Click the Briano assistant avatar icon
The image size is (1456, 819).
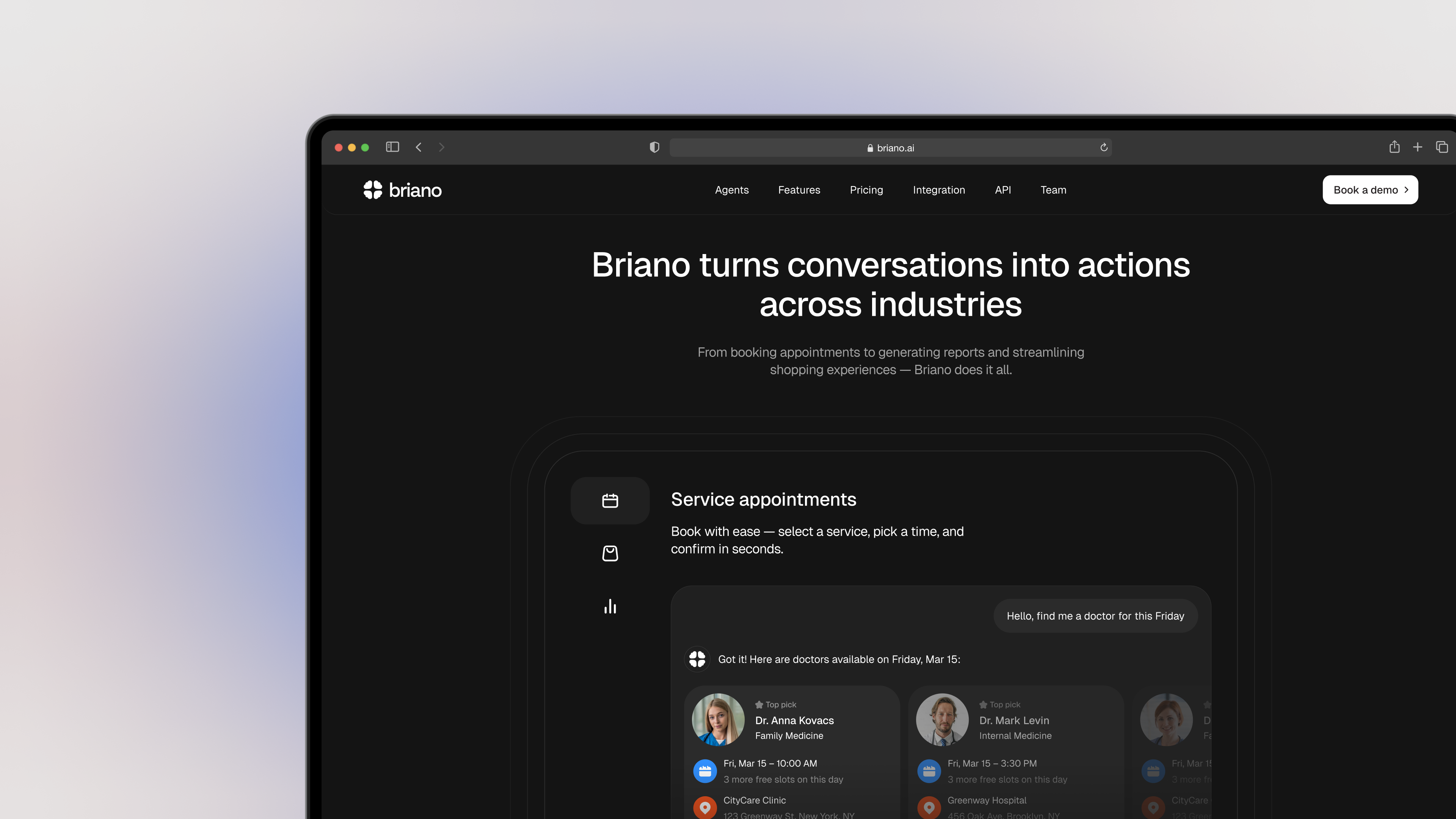pos(697,659)
